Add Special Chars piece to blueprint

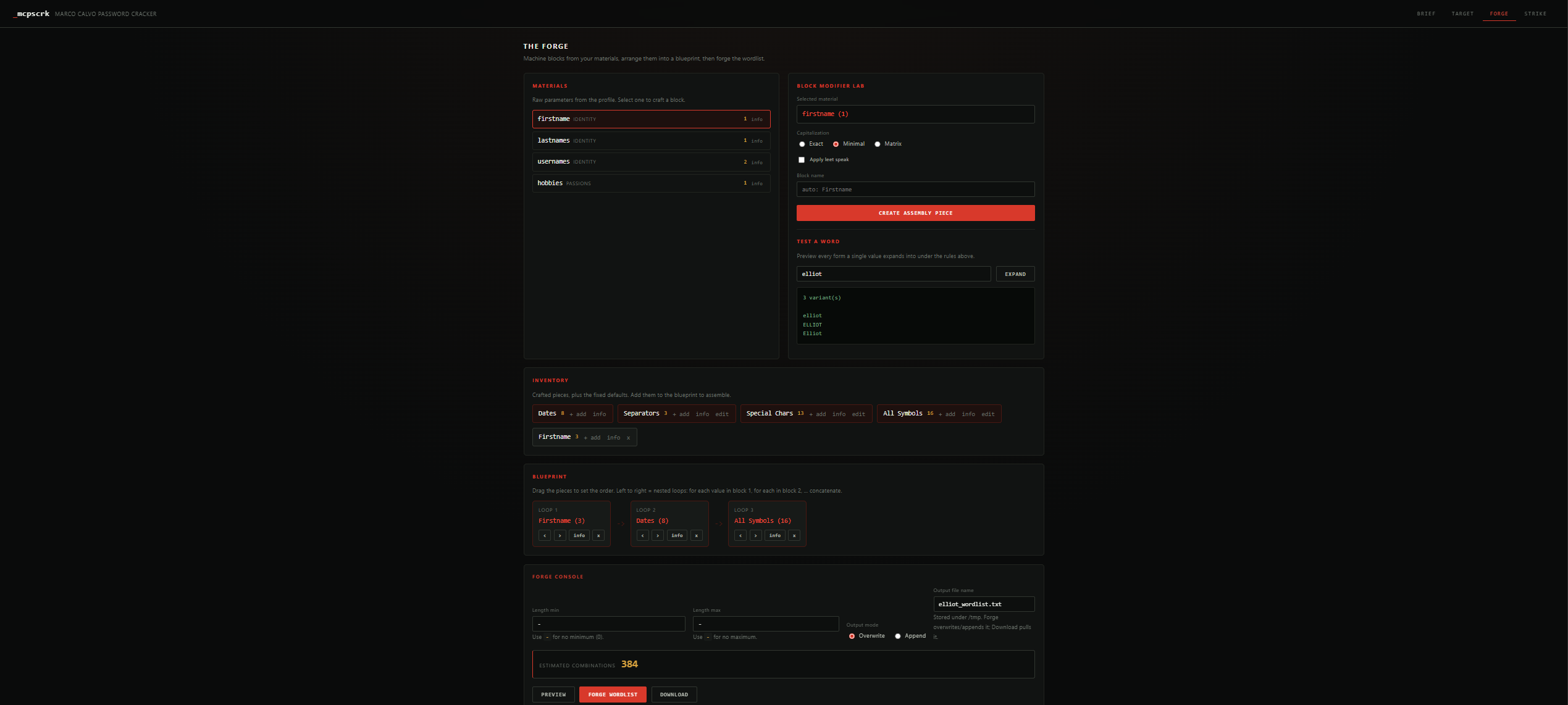pyautogui.click(x=818, y=414)
